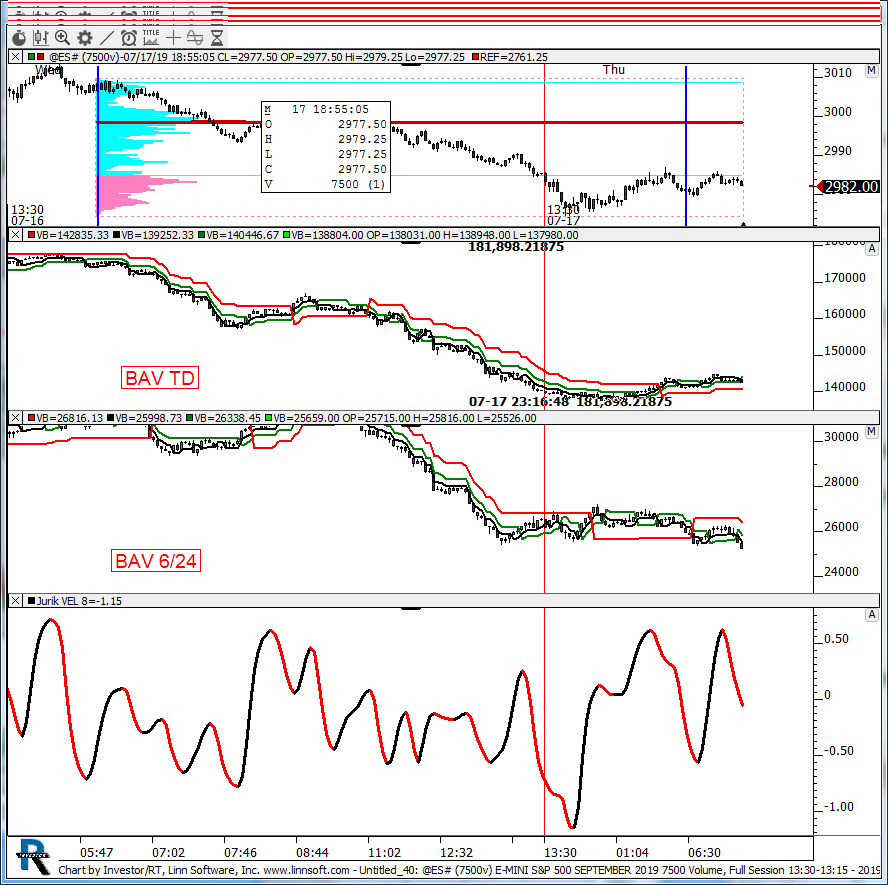Viewport: 888px width, 885px height.
Task: Click the green candle swatch beside @ES#
Action: tap(32, 57)
